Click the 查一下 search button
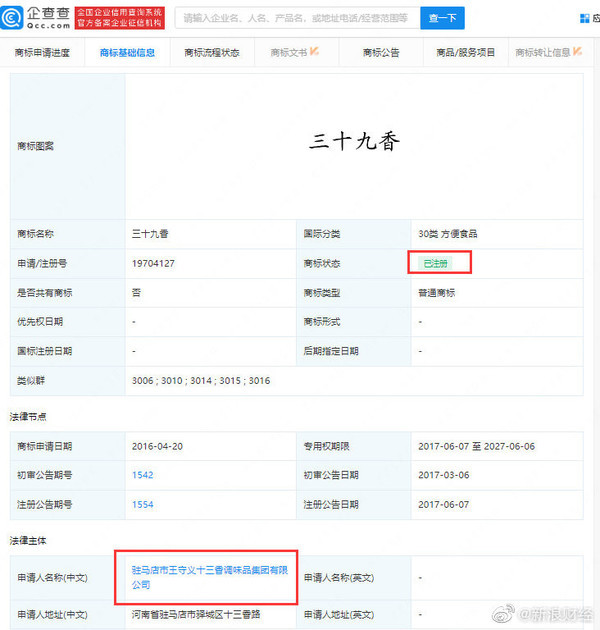600x630 pixels. (x=442, y=18)
